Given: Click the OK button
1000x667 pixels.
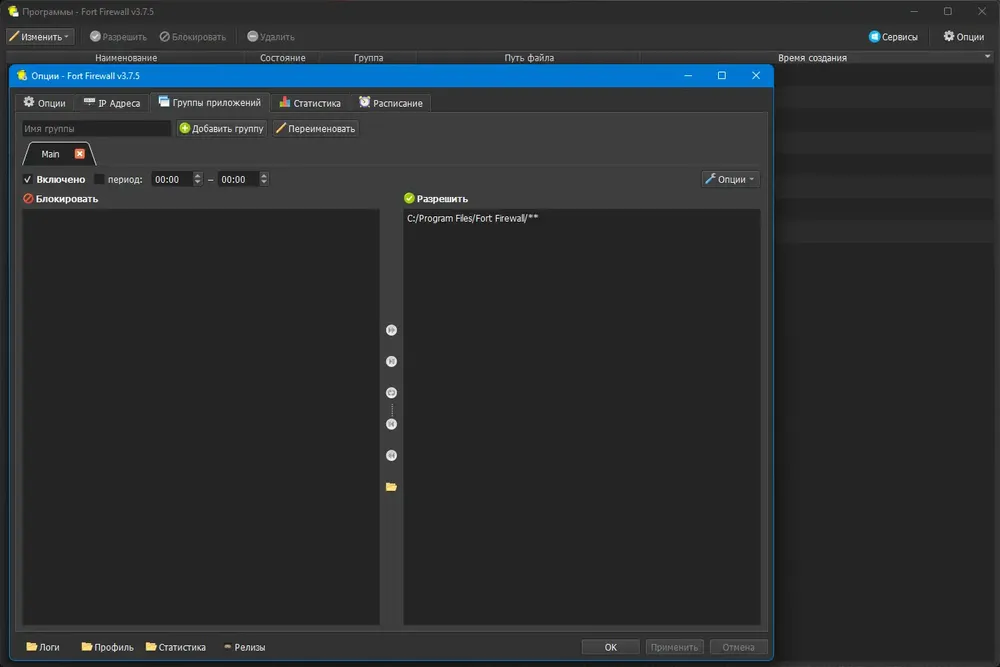Looking at the screenshot, I should pos(610,647).
